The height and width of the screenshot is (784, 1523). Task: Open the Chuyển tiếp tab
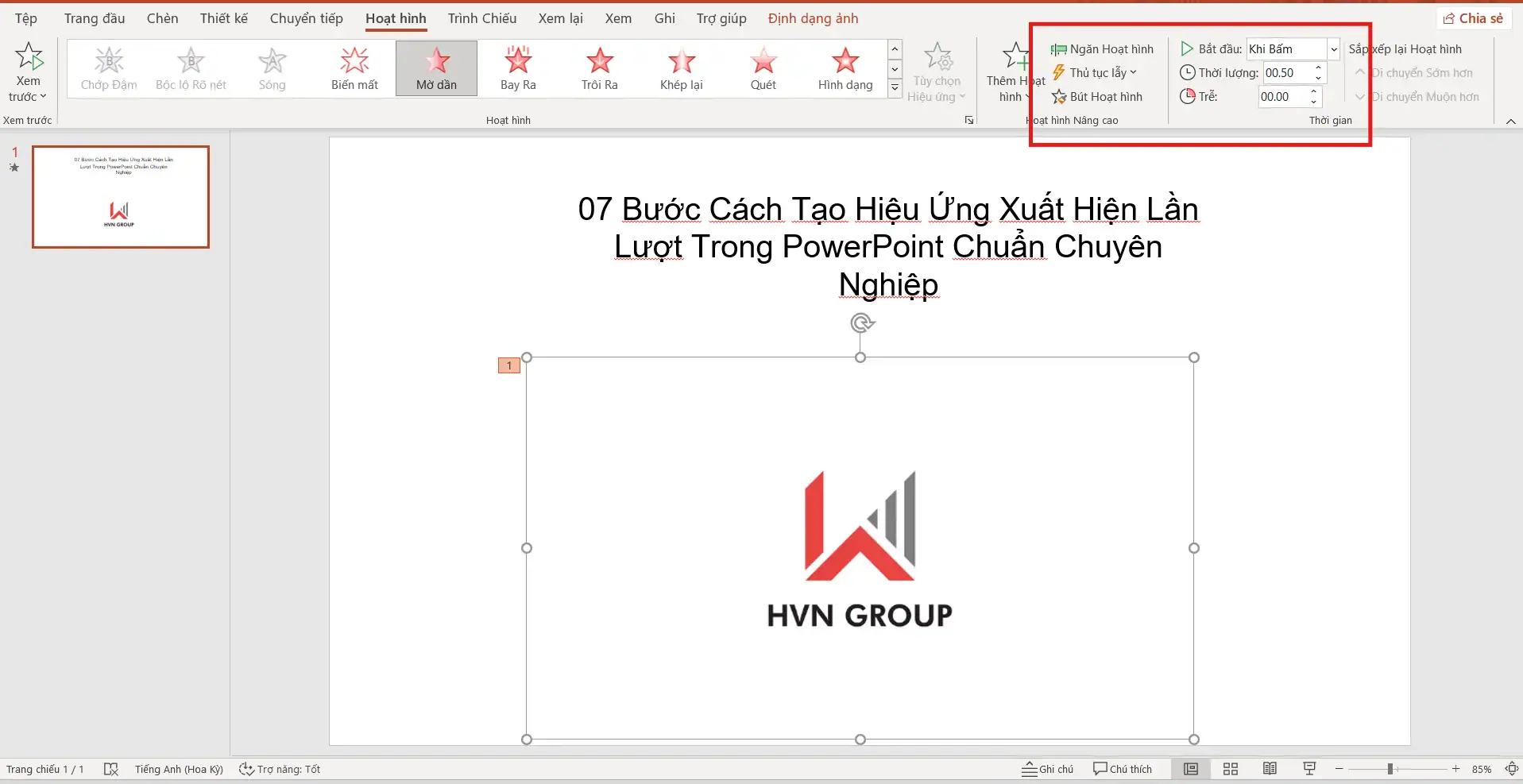[x=306, y=18]
